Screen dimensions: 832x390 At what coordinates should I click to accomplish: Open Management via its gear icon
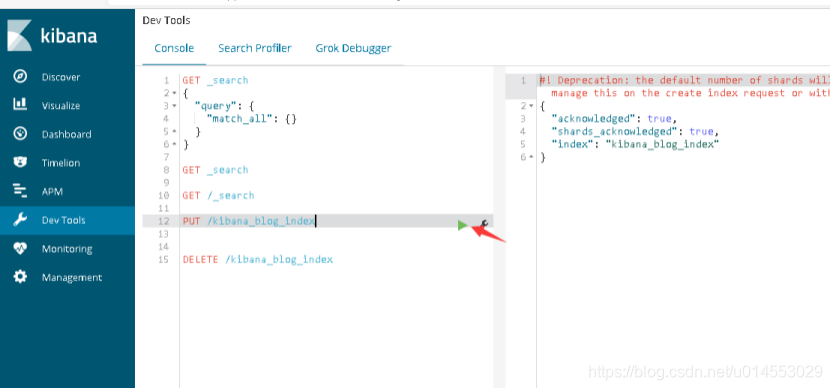click(x=20, y=277)
